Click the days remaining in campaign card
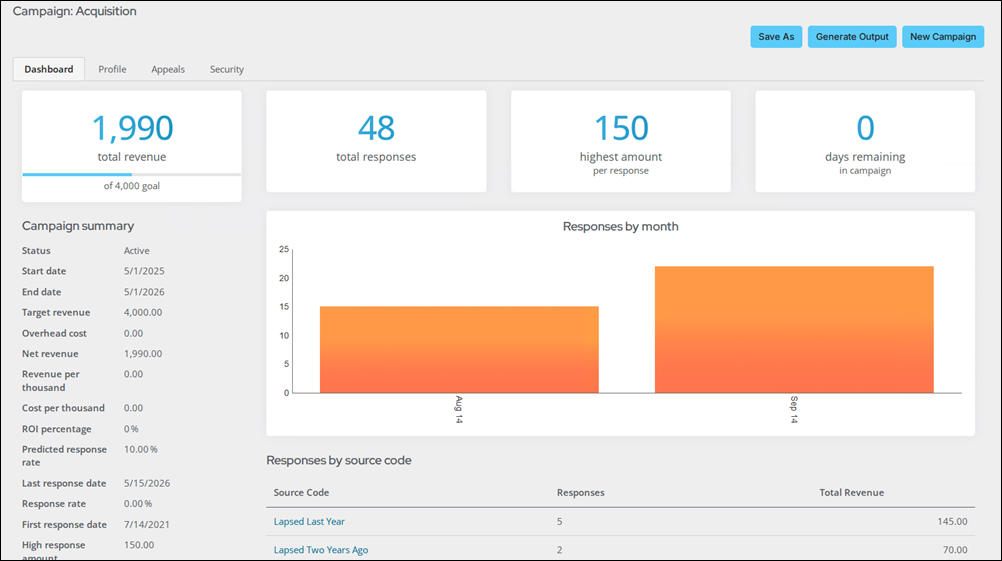The width and height of the screenshot is (1002, 561). tap(865, 141)
